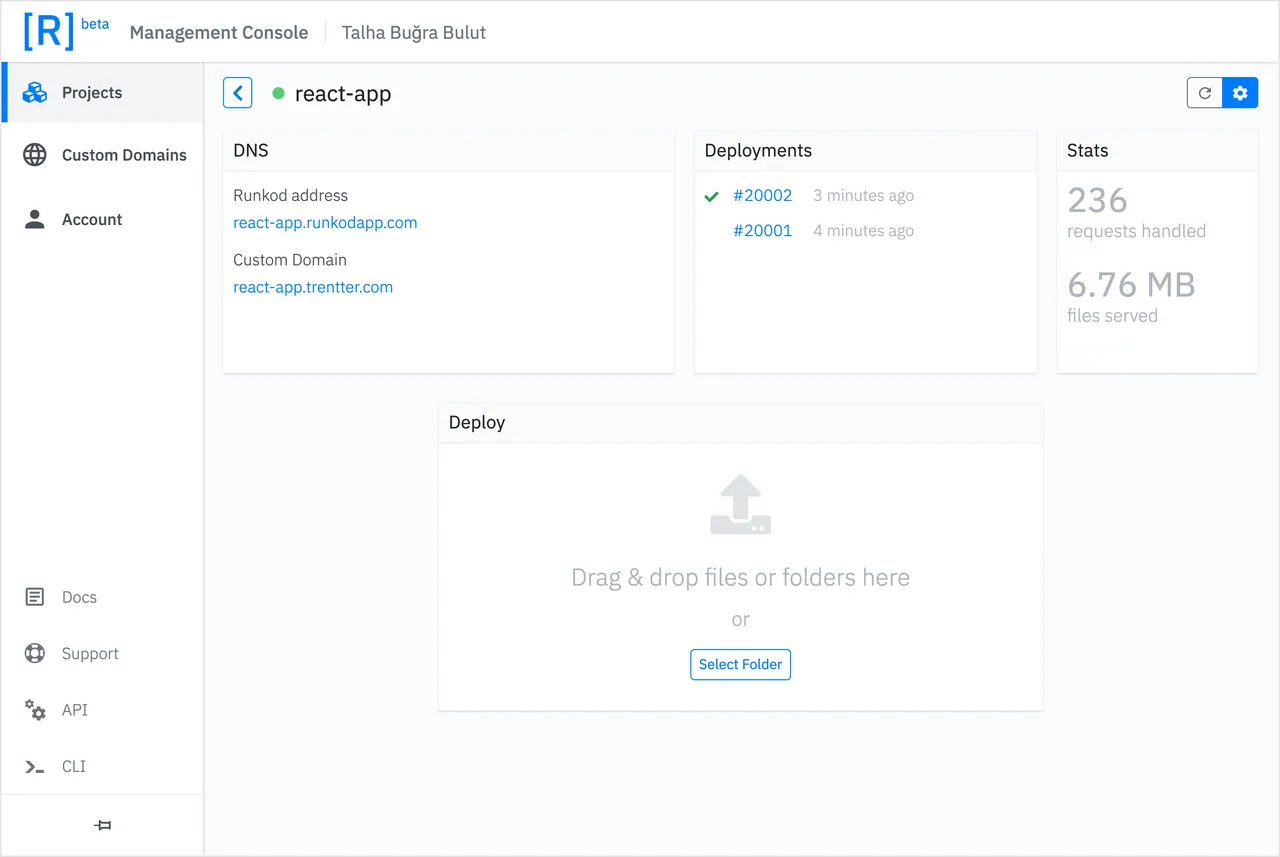Image resolution: width=1280 pixels, height=857 pixels.
Task: Go to Custom Domains in the sidebar
Action: tap(102, 155)
